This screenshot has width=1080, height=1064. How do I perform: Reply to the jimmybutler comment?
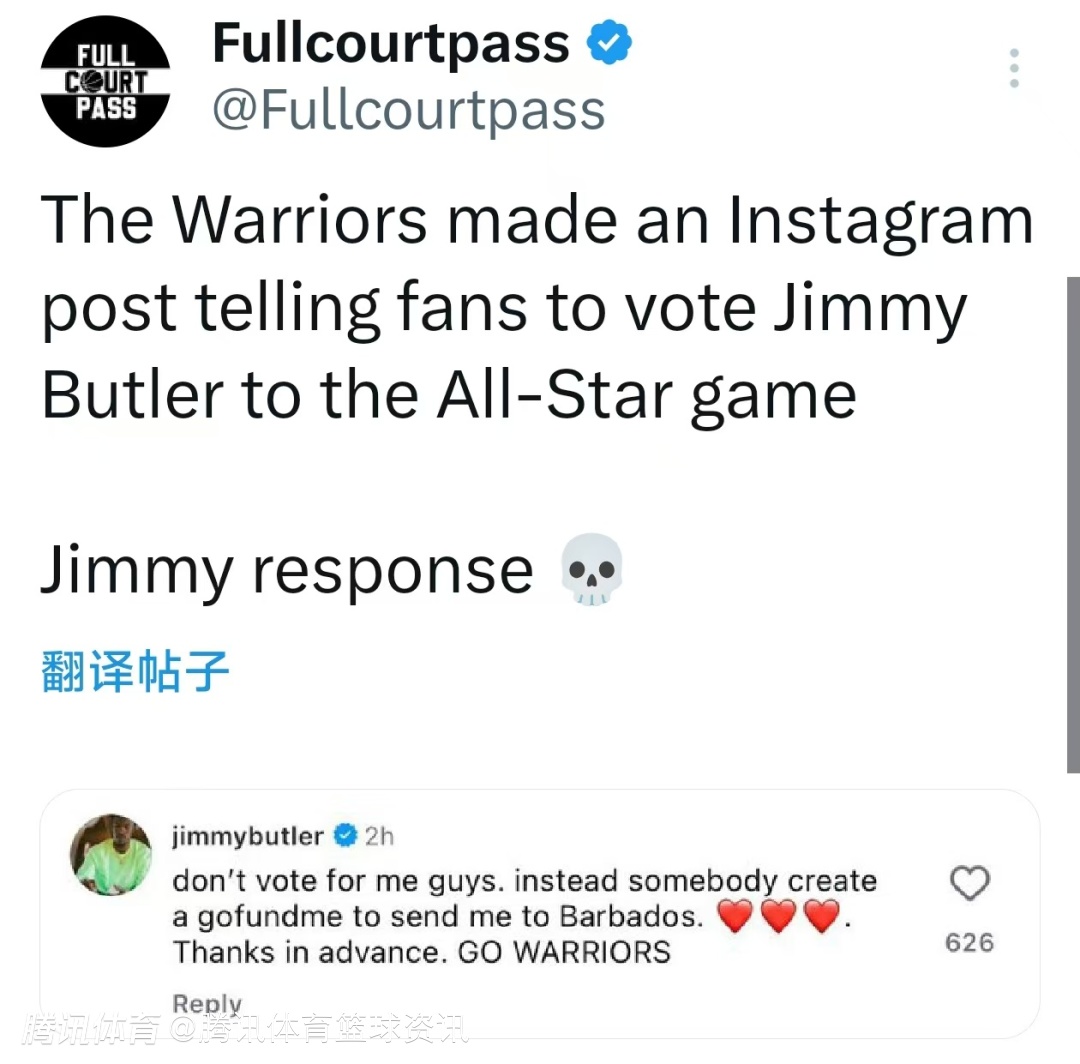(207, 1003)
